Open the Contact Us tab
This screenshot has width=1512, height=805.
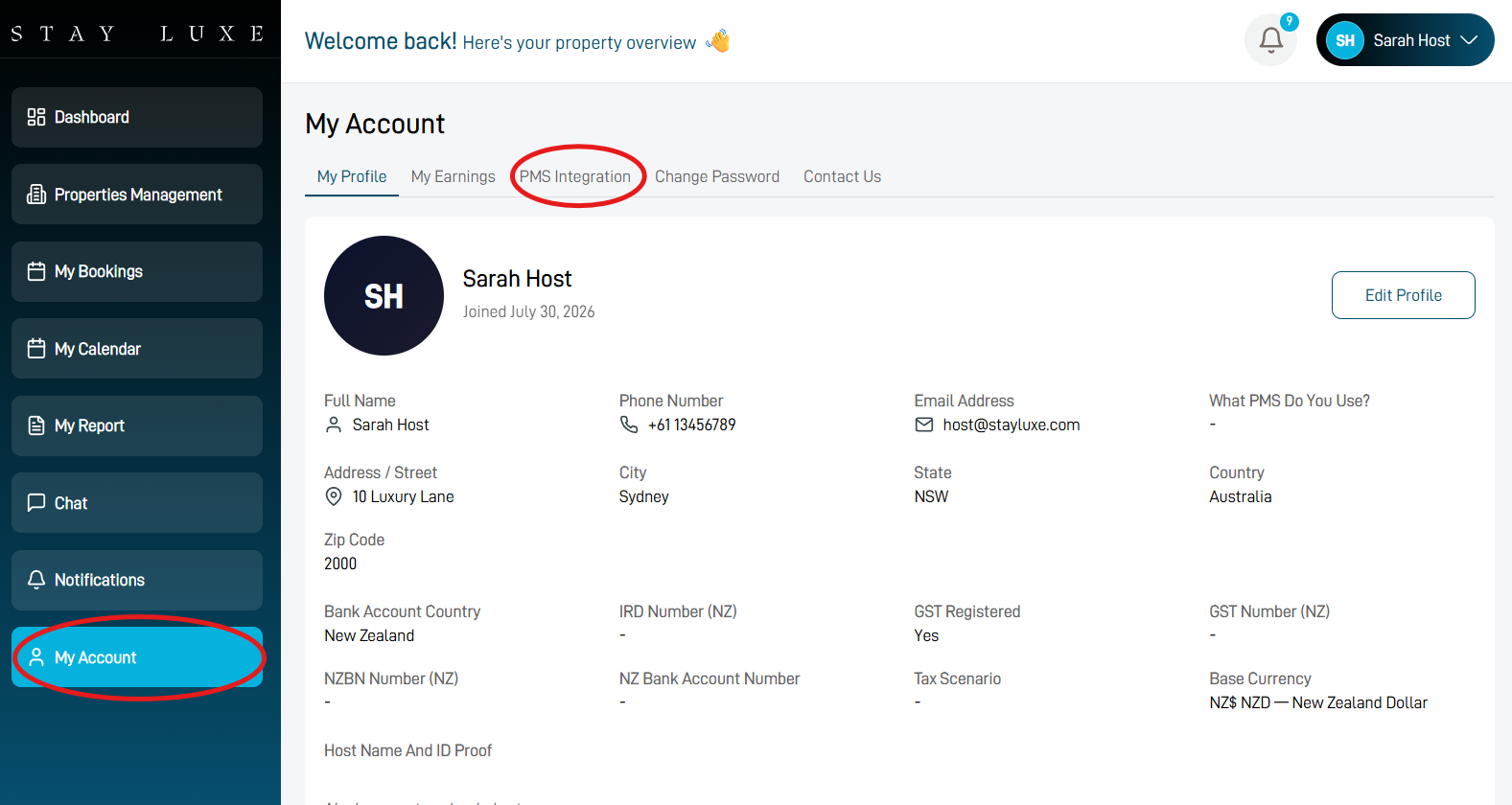tap(842, 176)
